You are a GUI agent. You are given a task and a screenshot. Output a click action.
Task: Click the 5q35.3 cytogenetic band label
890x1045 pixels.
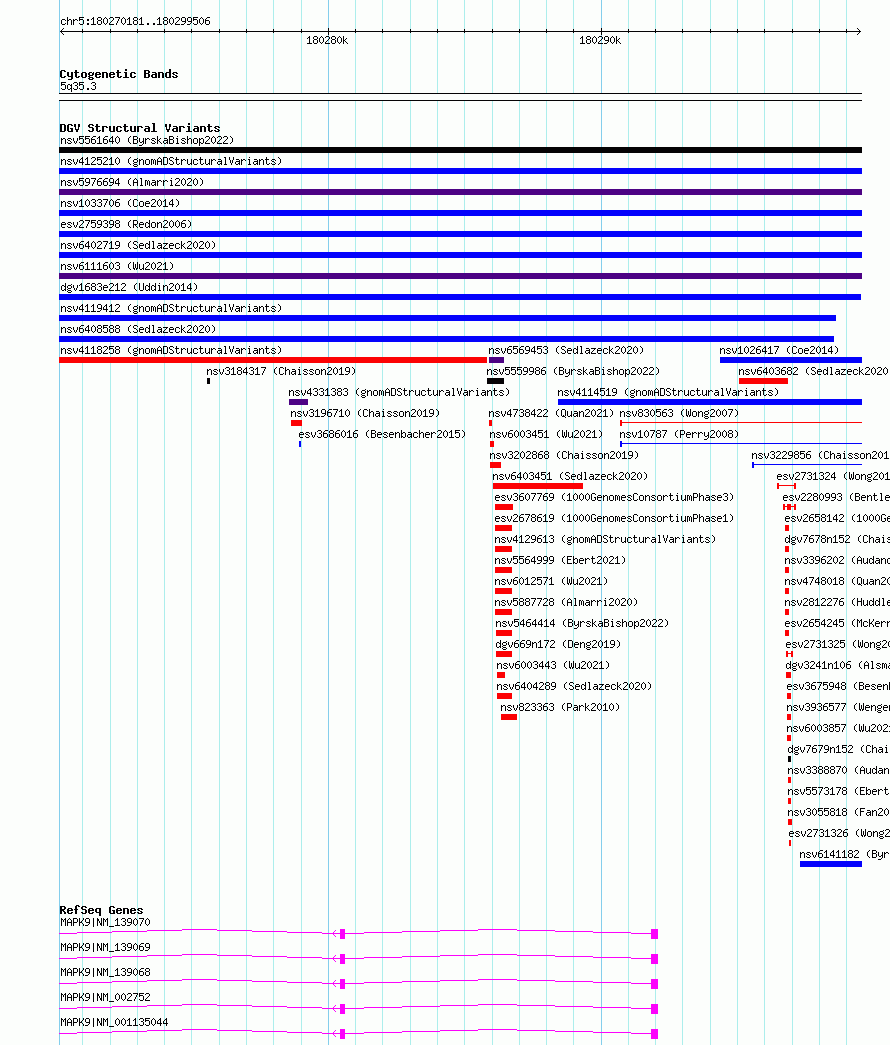point(78,87)
